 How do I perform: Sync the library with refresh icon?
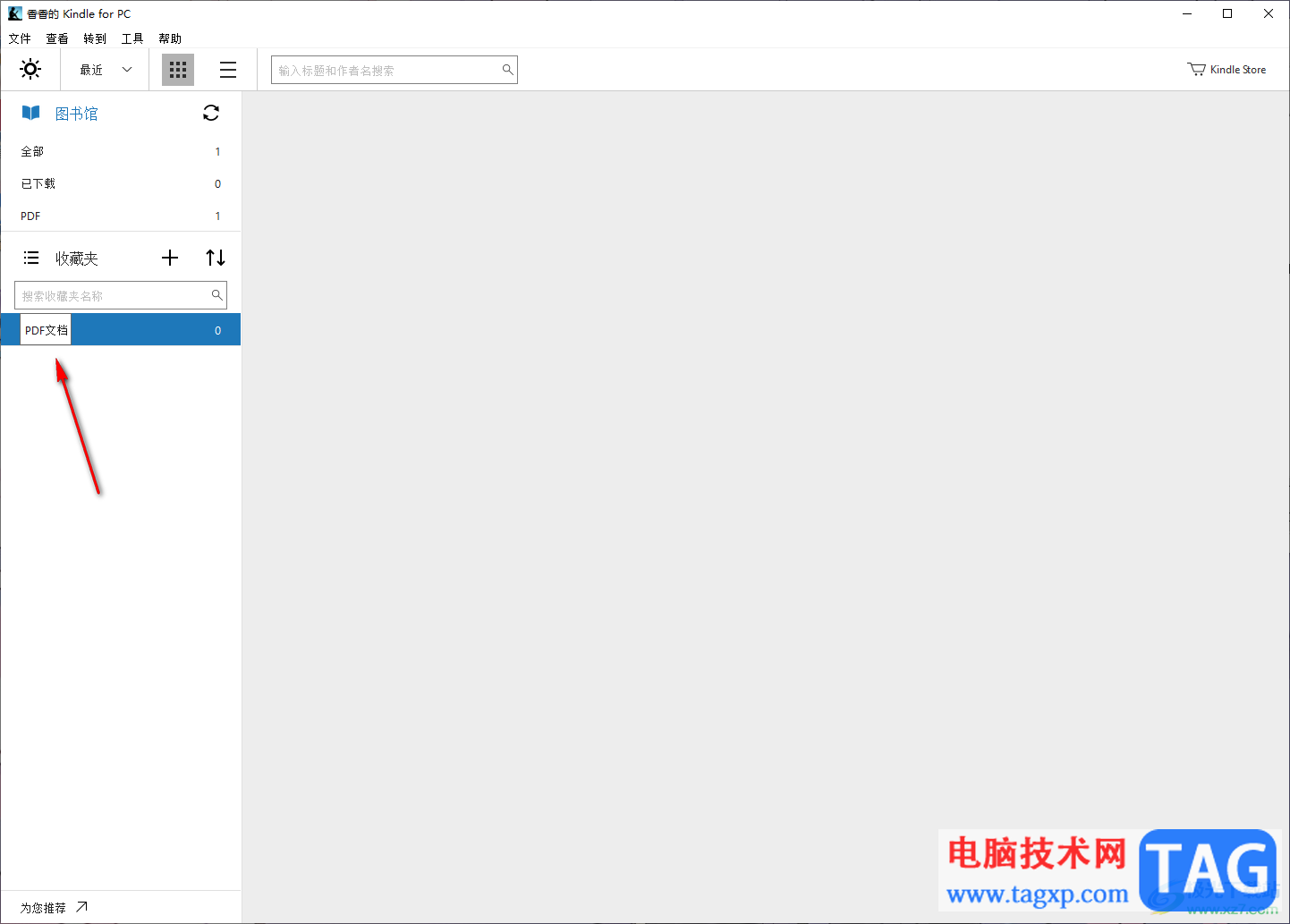coord(211,113)
